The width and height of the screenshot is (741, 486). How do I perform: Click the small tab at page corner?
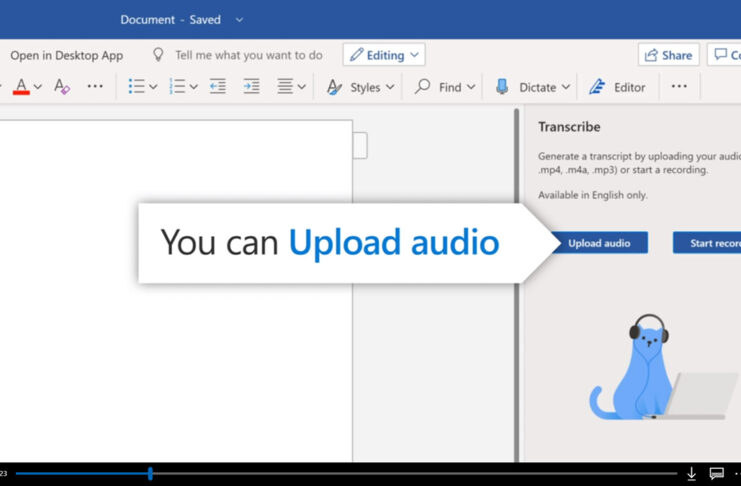tap(360, 145)
